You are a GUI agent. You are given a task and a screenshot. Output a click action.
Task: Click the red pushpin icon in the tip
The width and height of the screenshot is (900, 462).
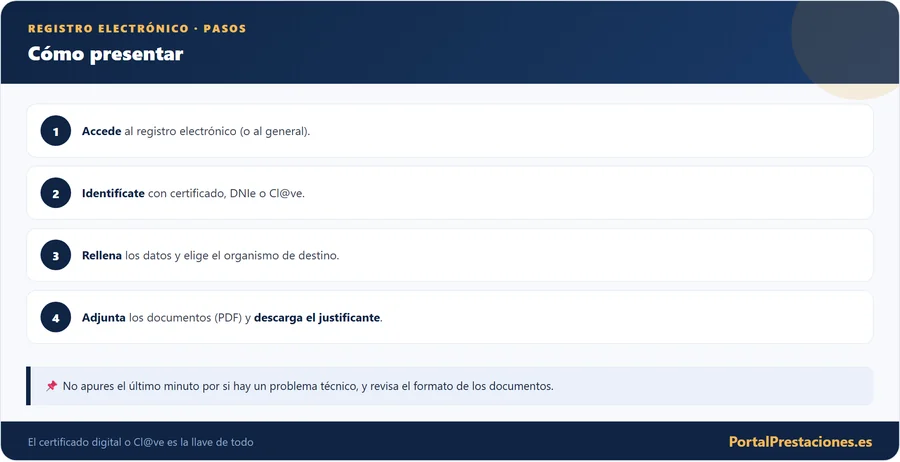(x=52, y=386)
